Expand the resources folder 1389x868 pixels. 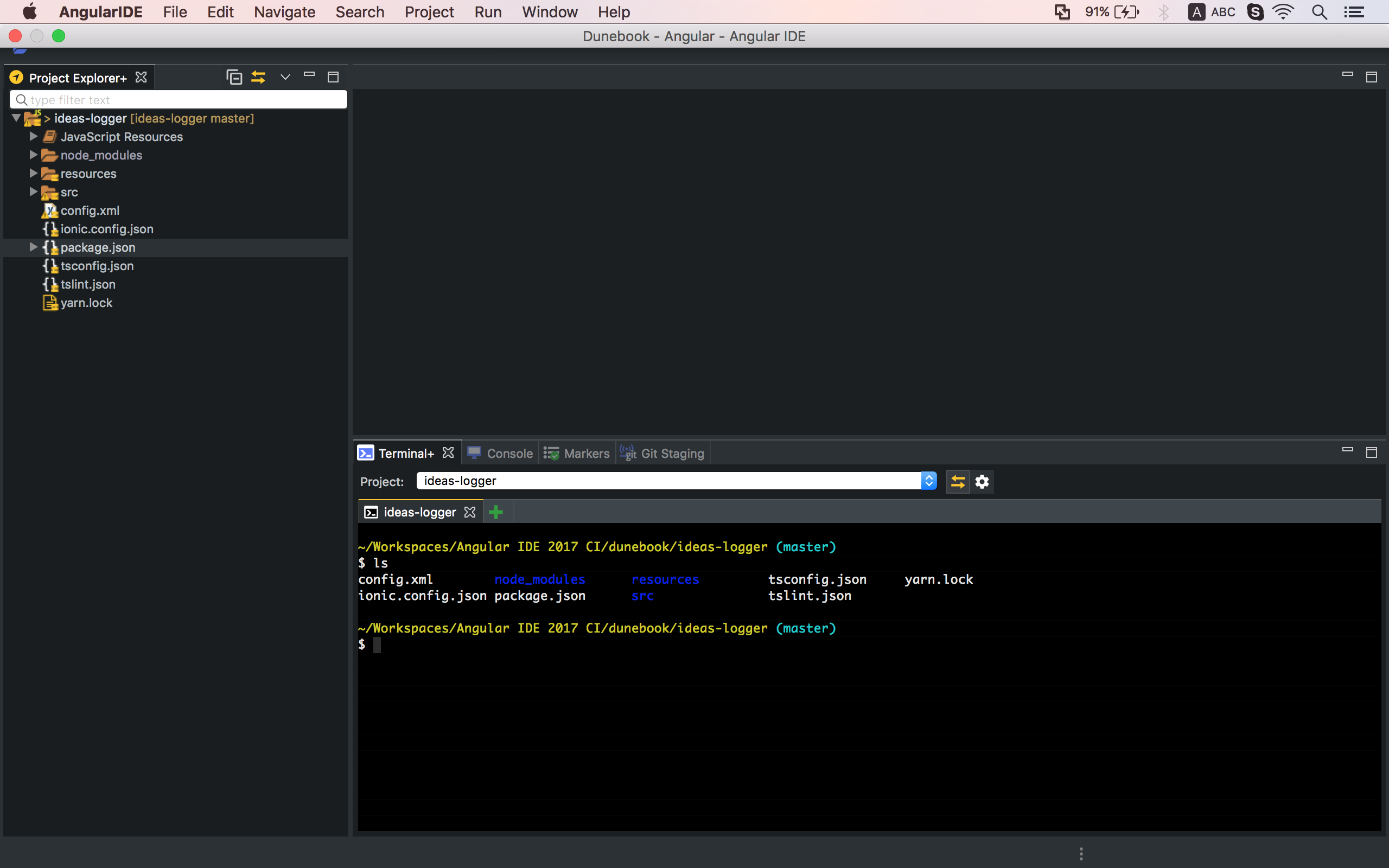click(33, 174)
